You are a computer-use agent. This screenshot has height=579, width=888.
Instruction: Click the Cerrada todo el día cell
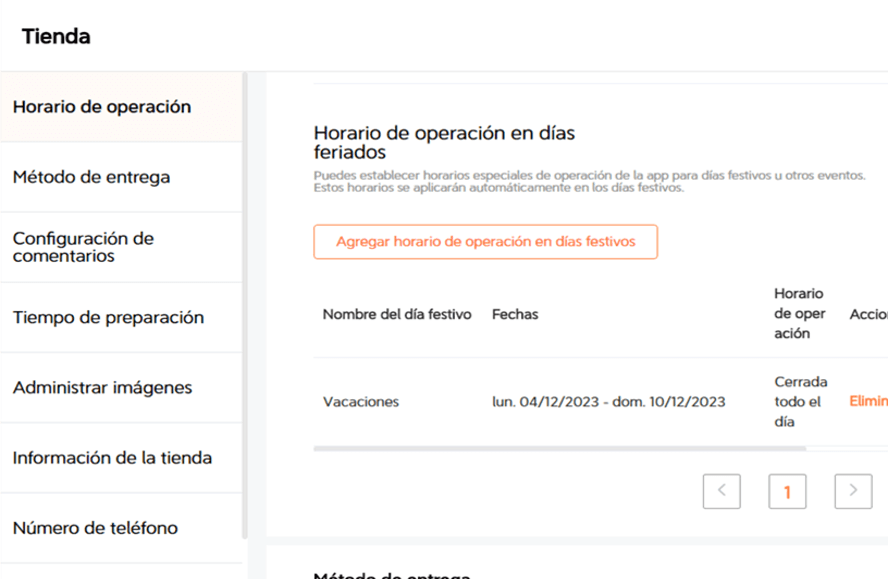pyautogui.click(x=798, y=402)
